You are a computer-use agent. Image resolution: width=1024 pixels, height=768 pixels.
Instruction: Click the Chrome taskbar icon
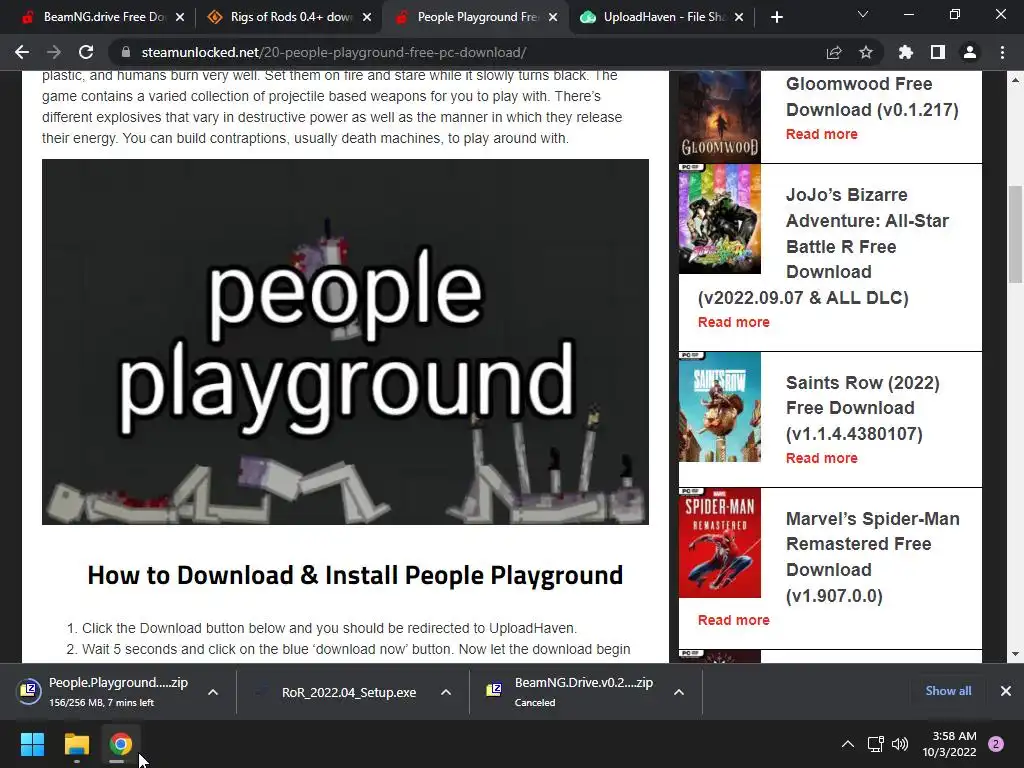pos(120,744)
